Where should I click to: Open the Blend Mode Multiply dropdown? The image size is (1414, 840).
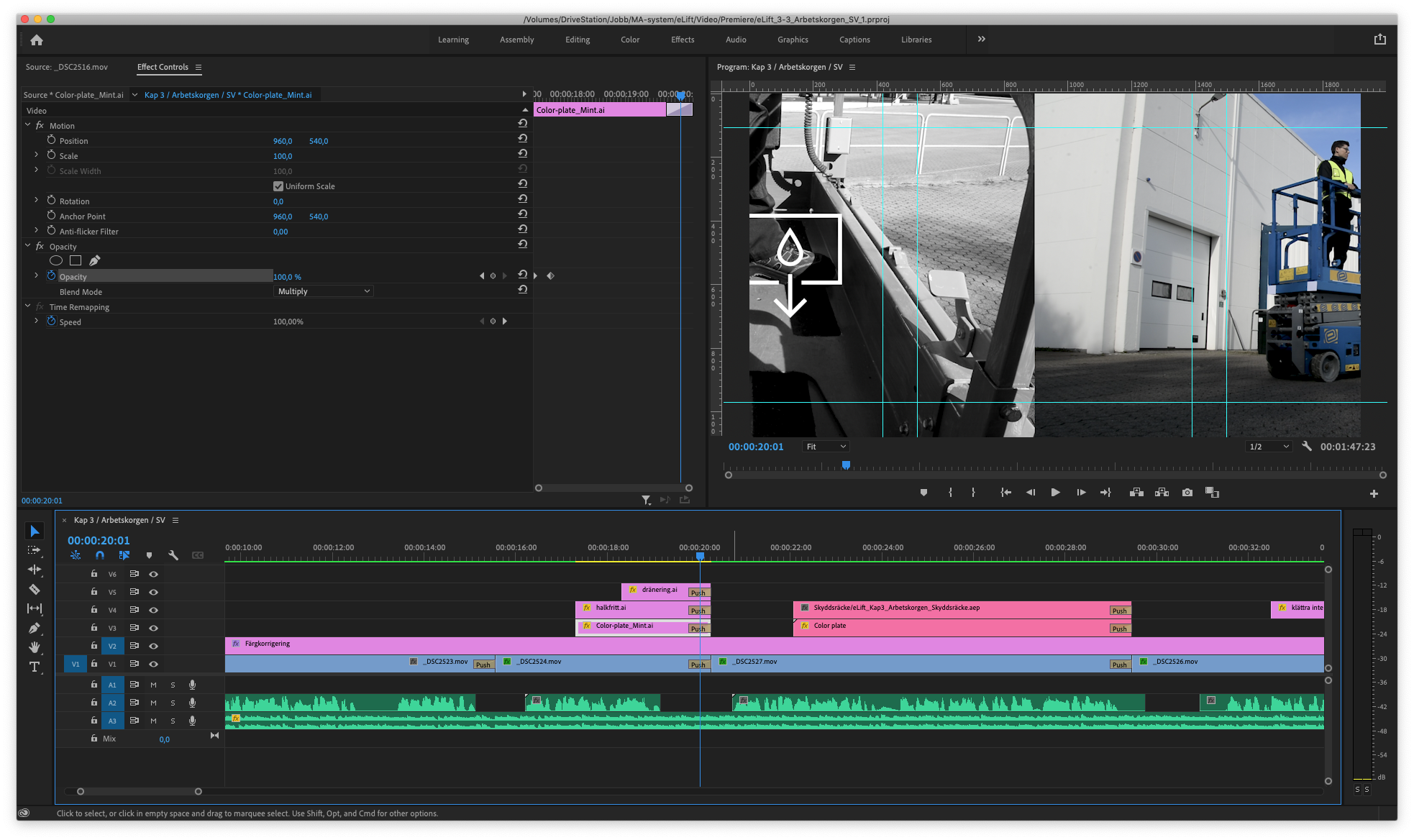point(324,291)
